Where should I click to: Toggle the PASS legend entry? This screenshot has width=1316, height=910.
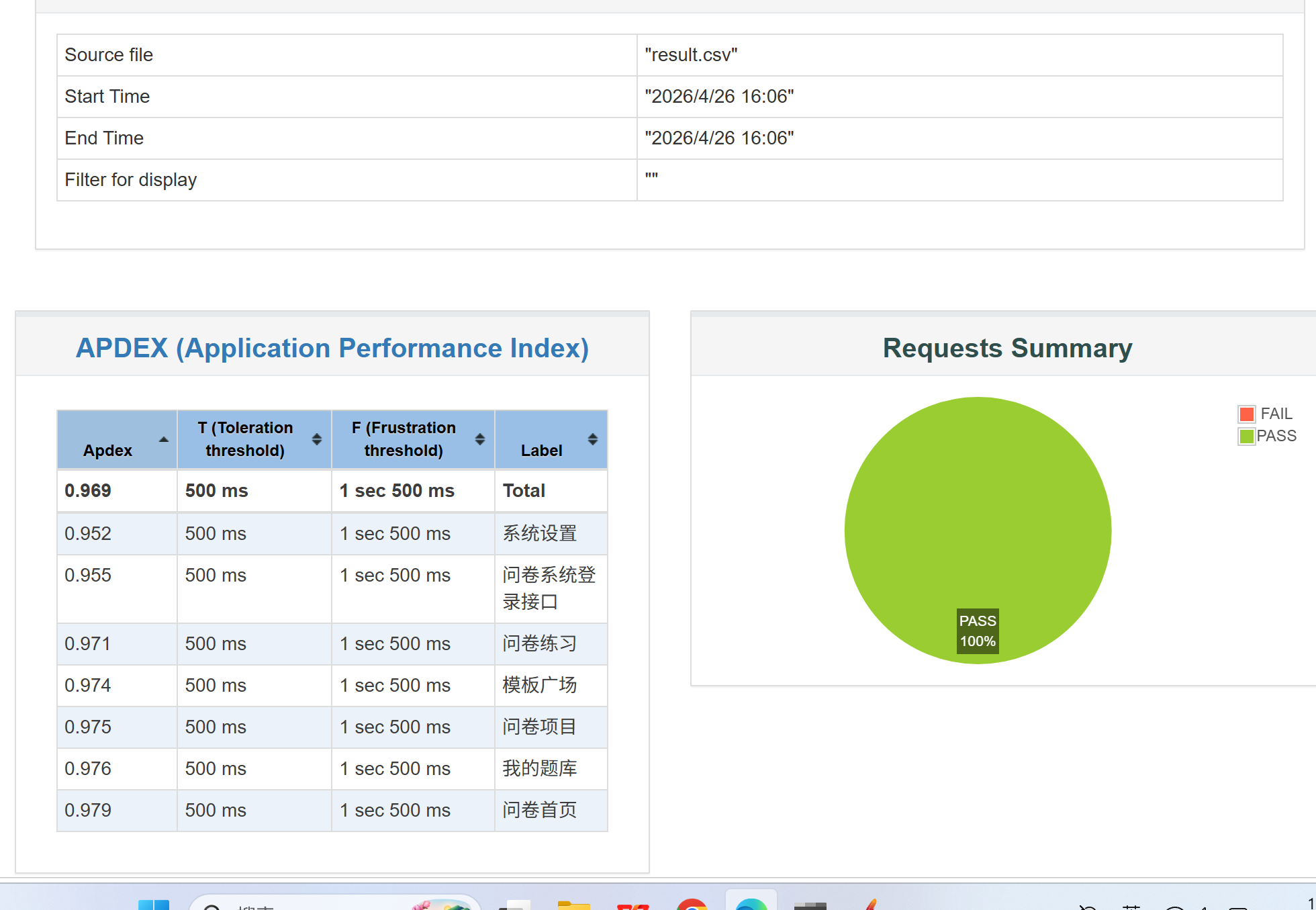1276,436
